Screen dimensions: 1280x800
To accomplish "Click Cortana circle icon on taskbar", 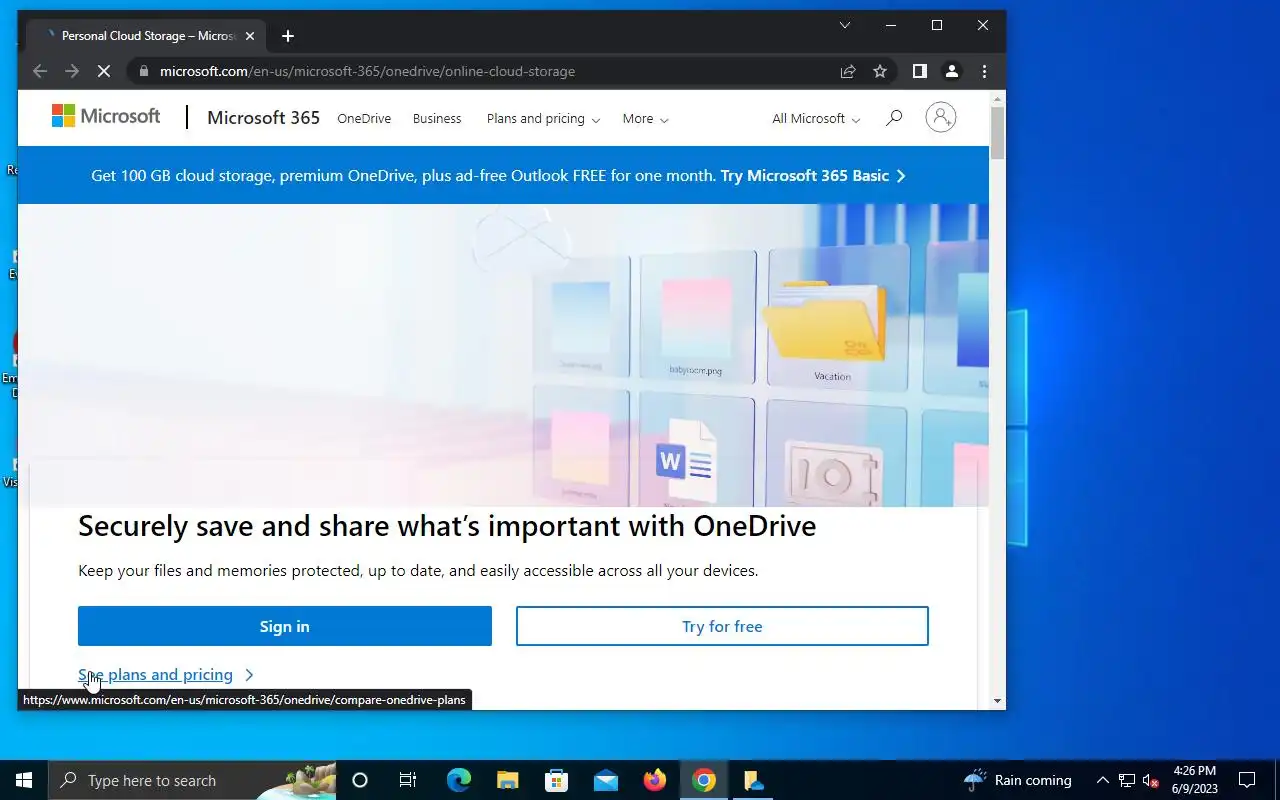I will point(360,780).
